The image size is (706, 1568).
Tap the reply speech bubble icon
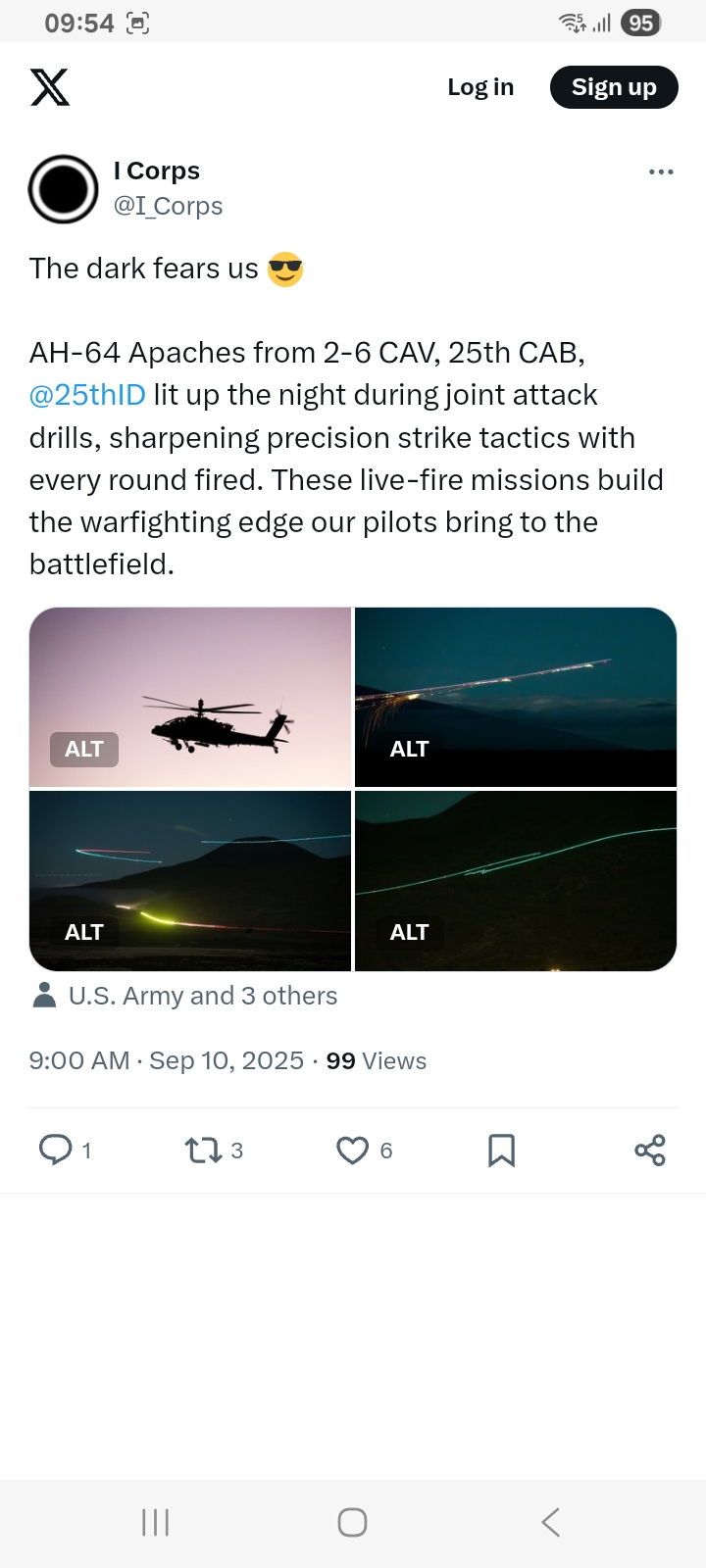[x=55, y=1150]
